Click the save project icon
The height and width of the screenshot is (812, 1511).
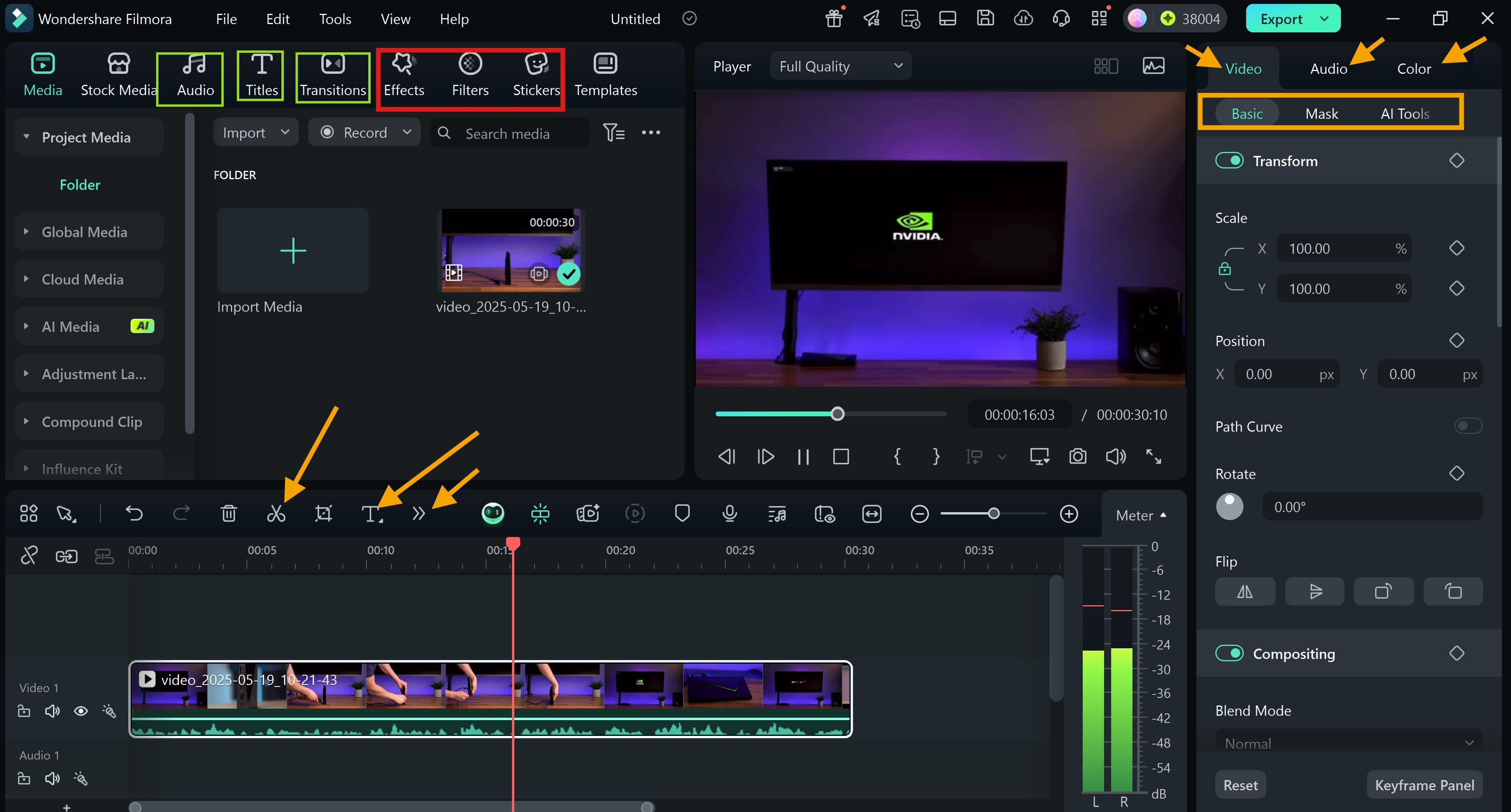coord(985,19)
